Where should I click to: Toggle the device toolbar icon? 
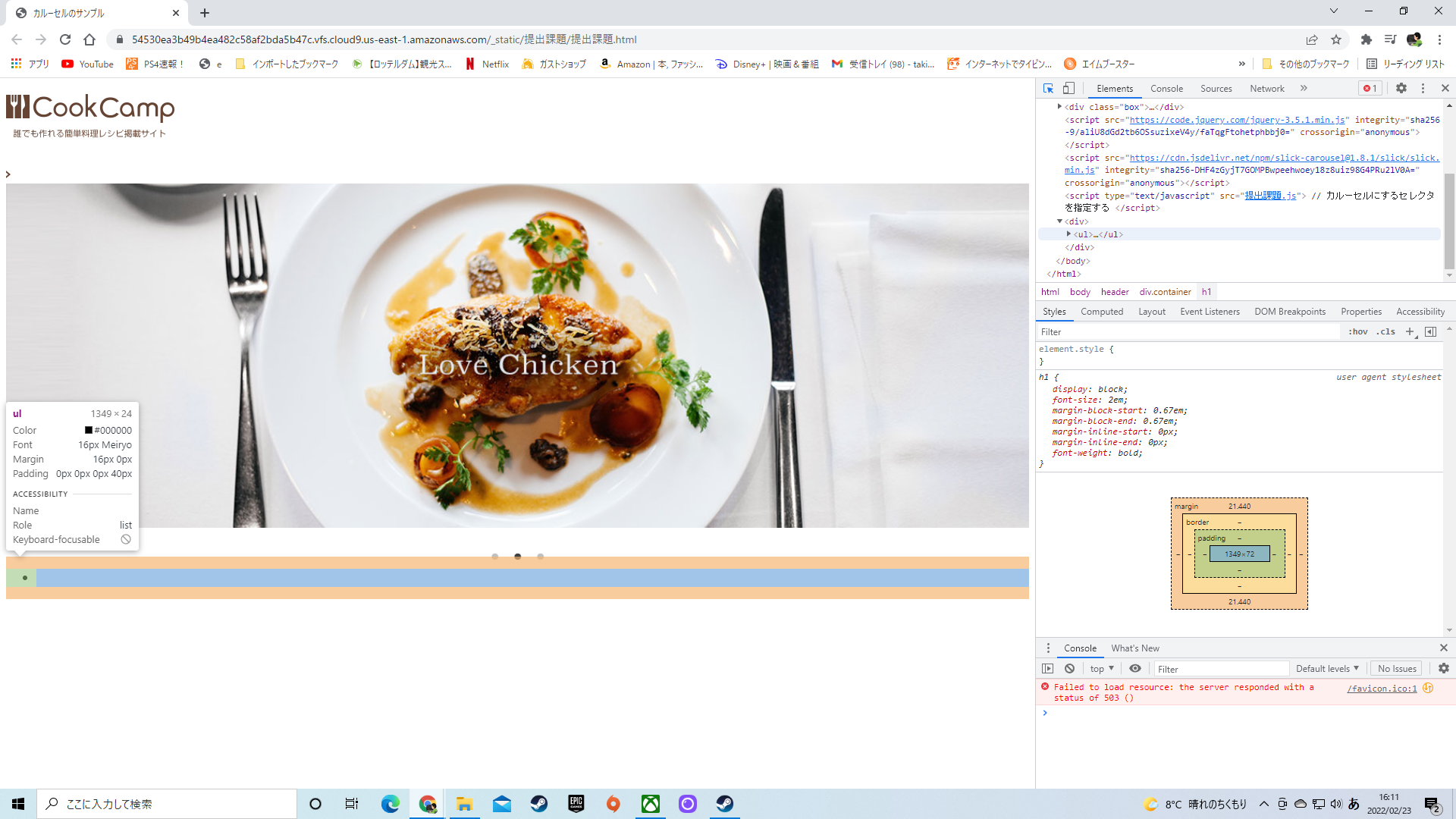pos(1068,88)
